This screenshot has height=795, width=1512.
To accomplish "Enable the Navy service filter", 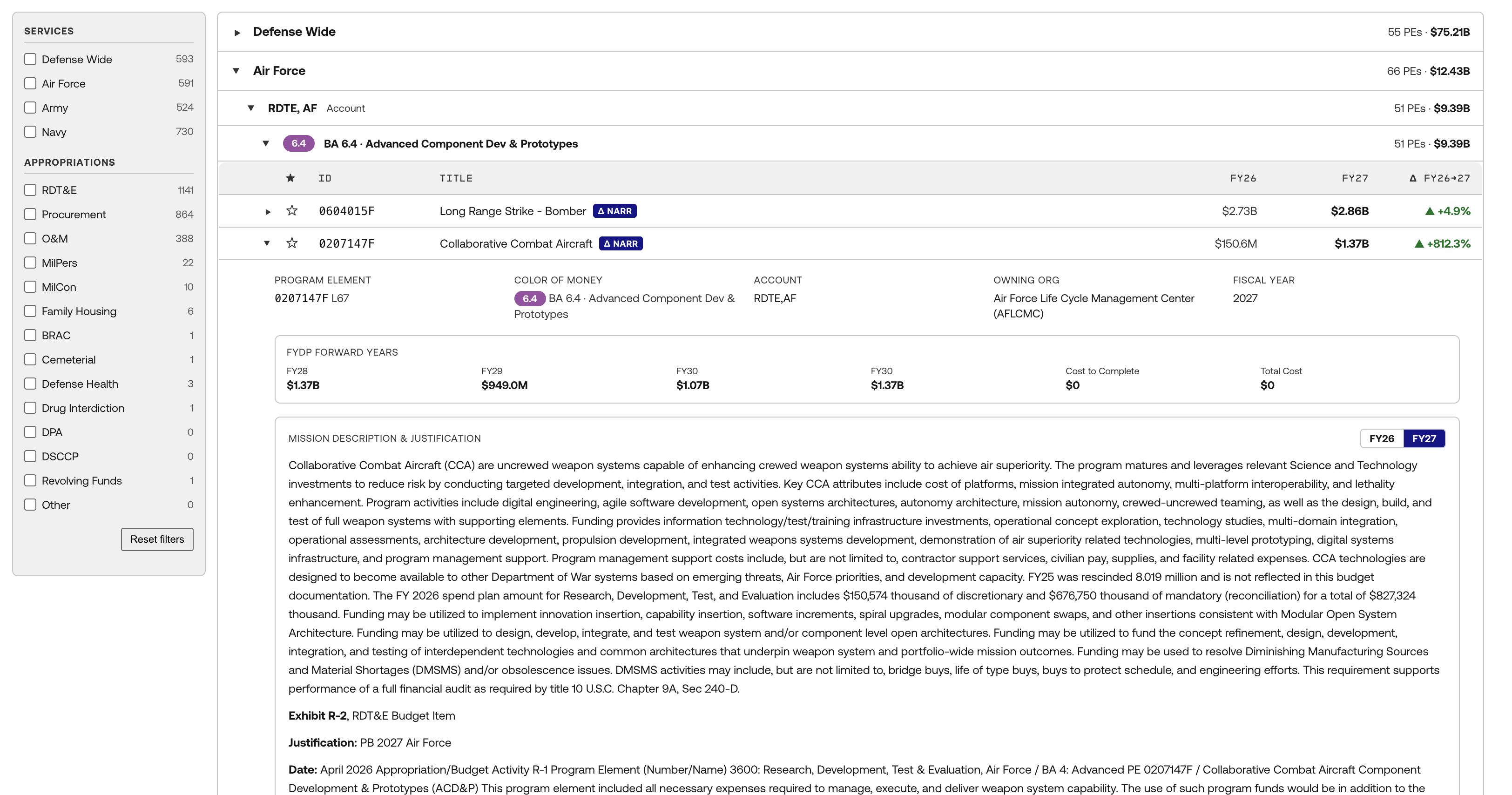I will pos(31,132).
